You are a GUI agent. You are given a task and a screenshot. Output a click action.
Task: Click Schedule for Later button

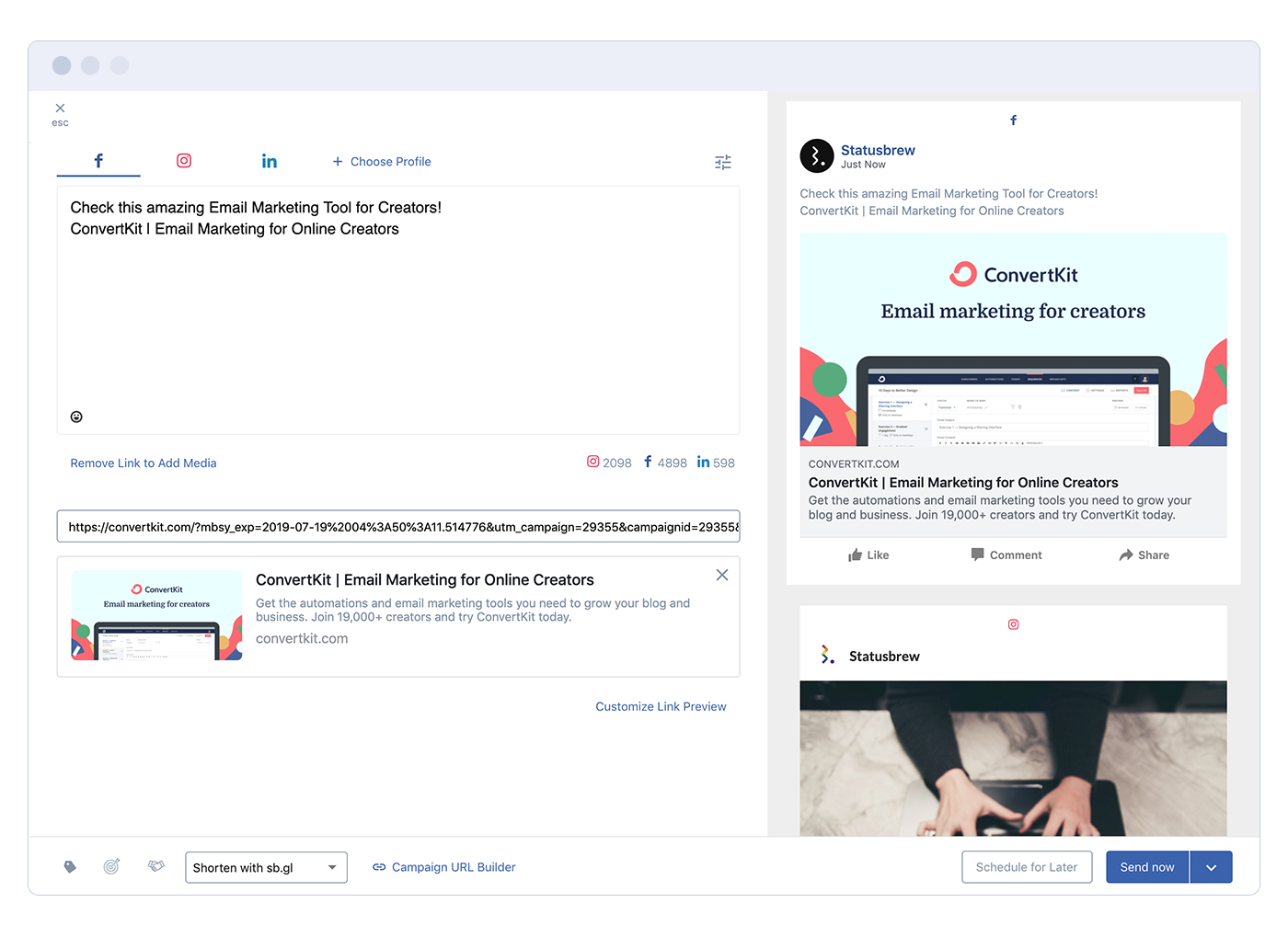click(1027, 867)
